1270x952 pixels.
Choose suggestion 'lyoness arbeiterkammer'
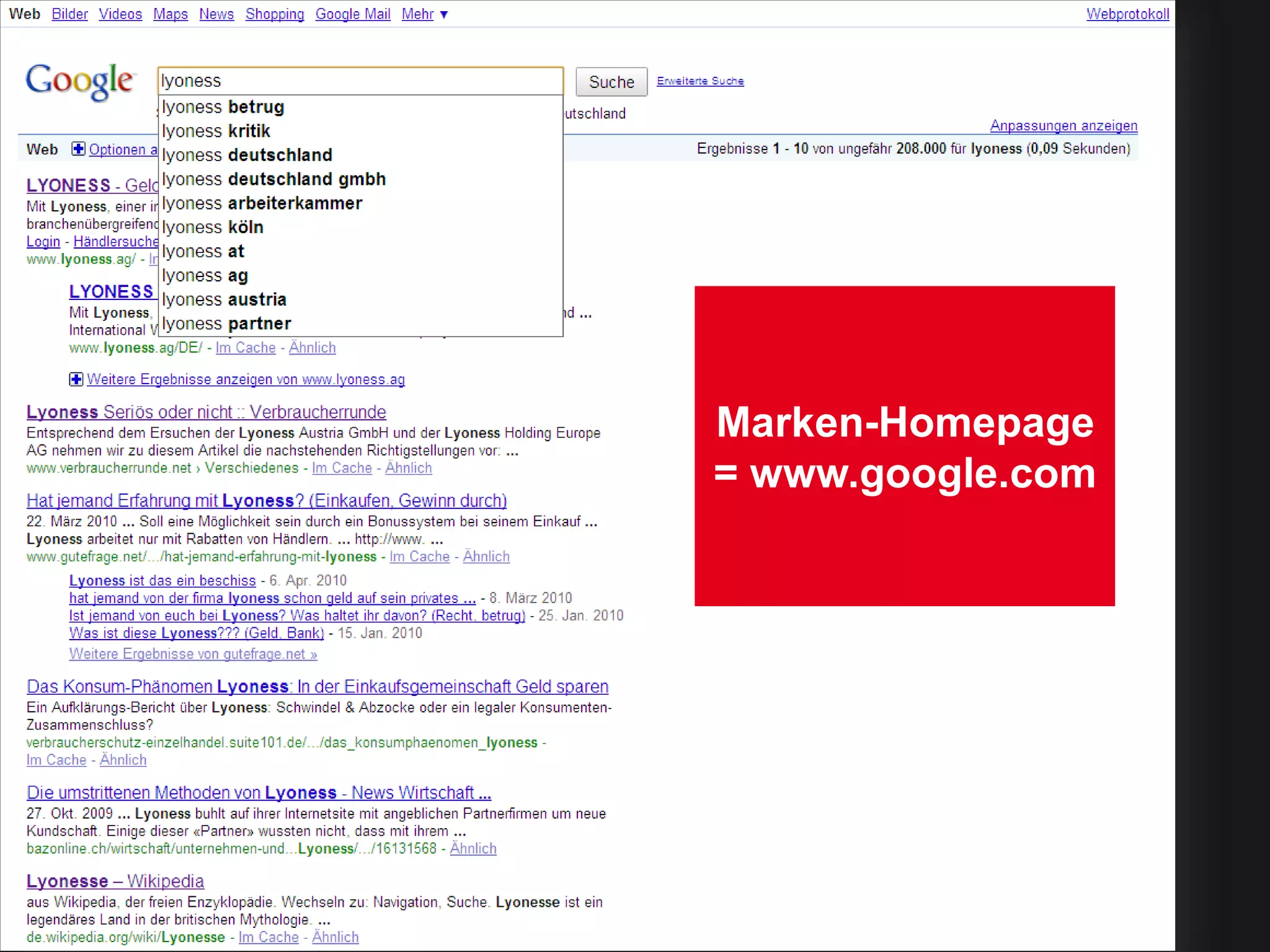click(x=360, y=204)
